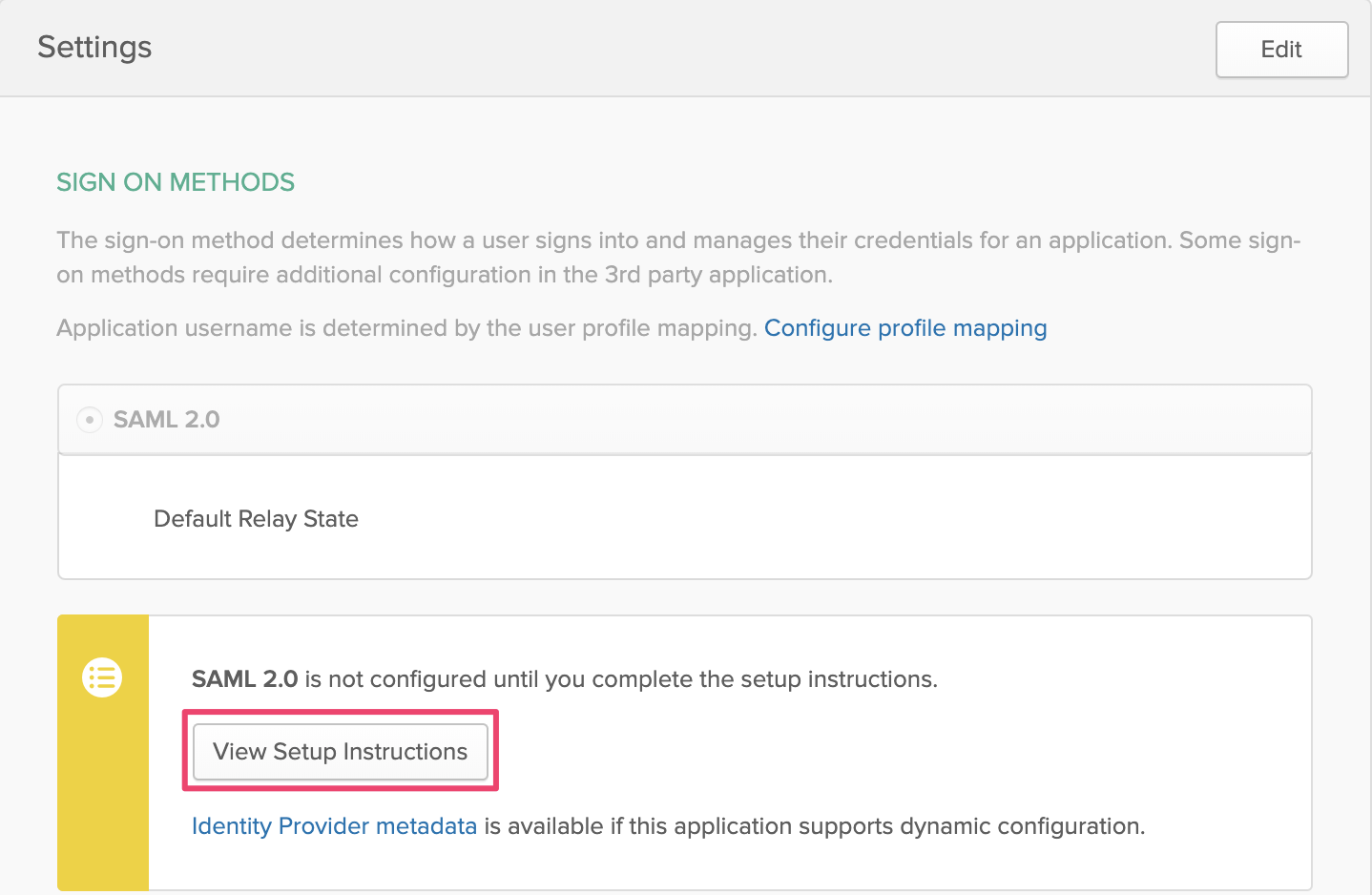Click the sign-on method description paragraph
The height and width of the screenshot is (895, 1372).
(678, 258)
